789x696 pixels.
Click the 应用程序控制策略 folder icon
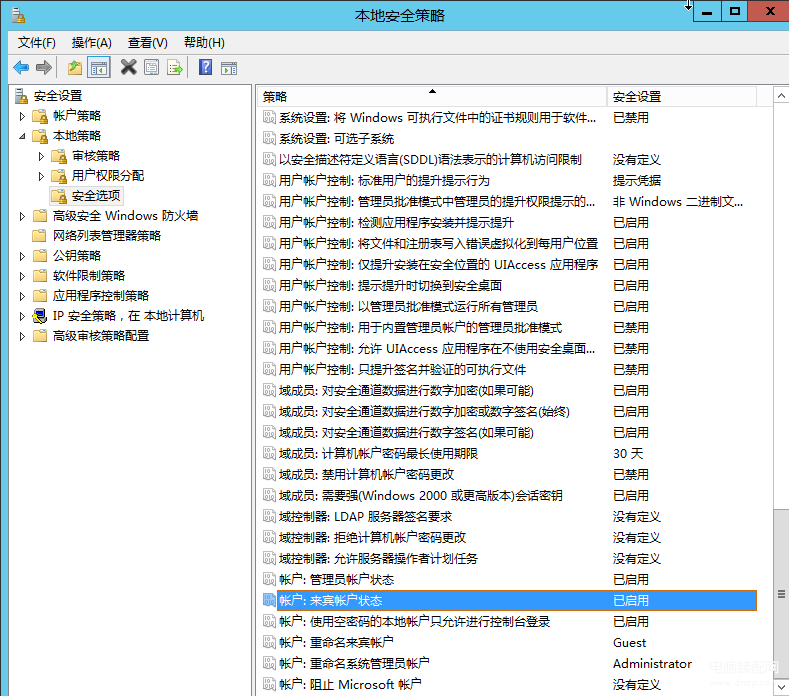tap(40, 295)
